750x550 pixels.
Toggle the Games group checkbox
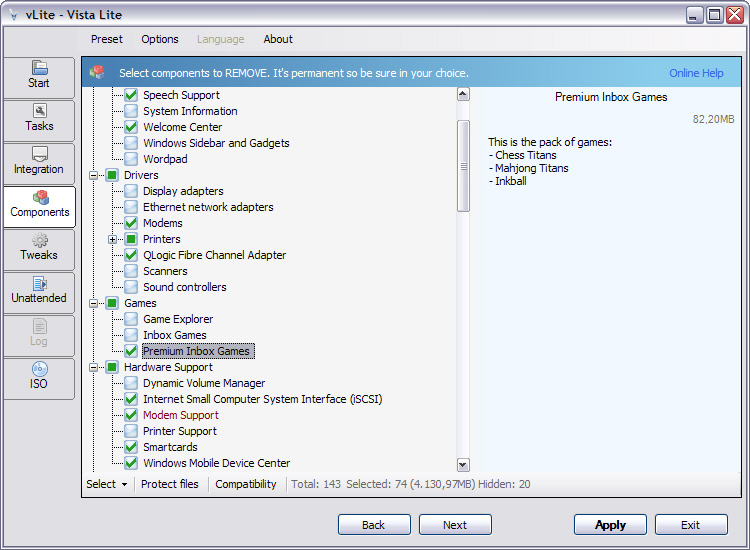click(112, 303)
